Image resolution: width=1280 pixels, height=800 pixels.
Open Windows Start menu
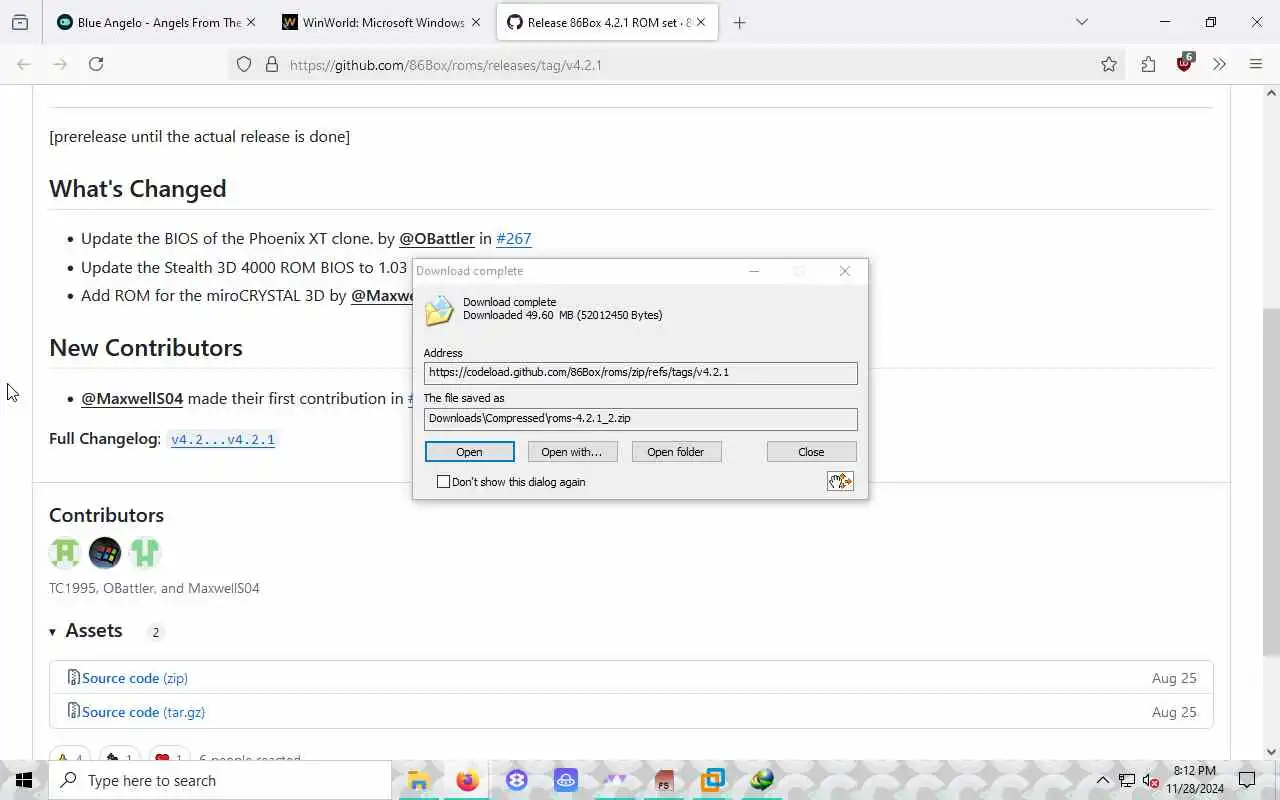pos(24,780)
